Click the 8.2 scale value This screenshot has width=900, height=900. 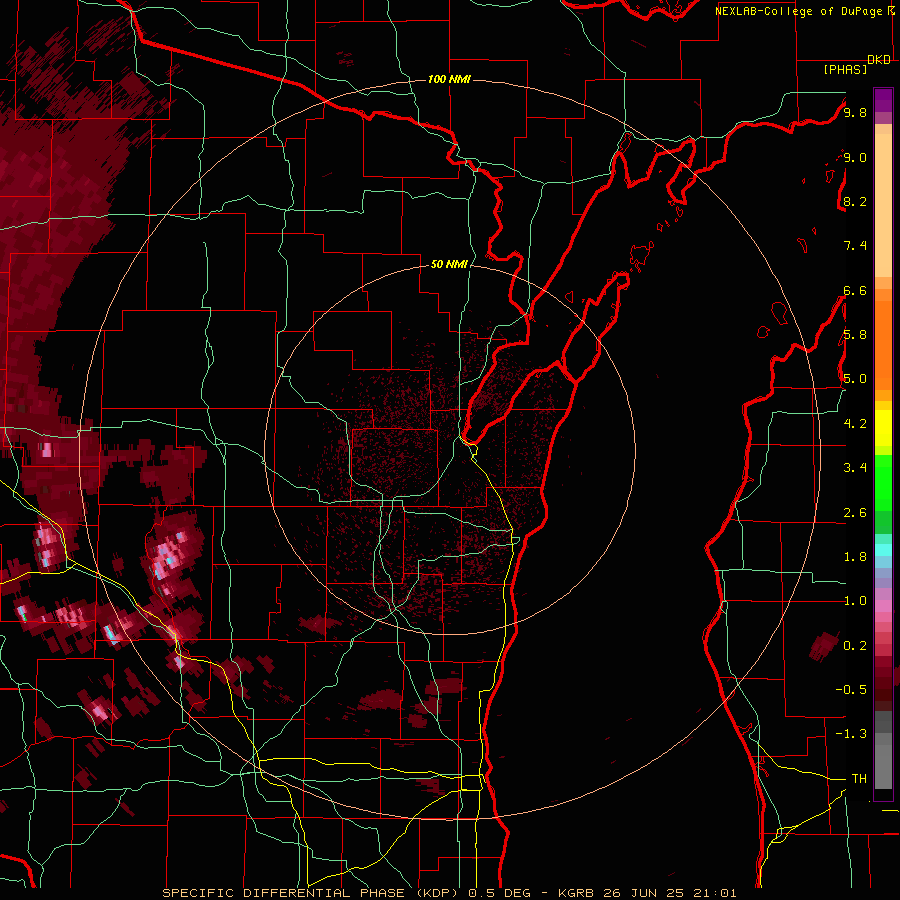[x=855, y=201]
